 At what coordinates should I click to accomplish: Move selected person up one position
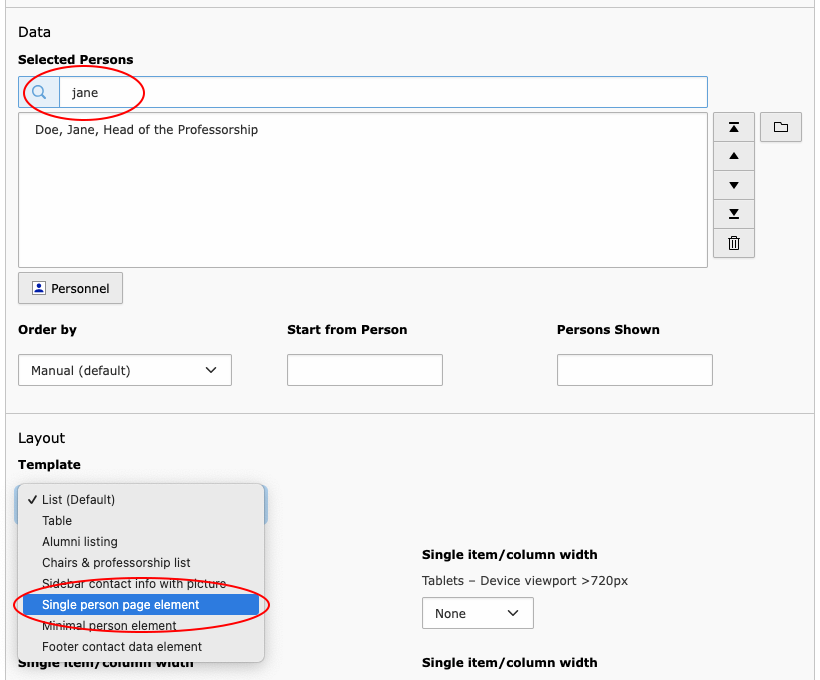click(x=733, y=157)
